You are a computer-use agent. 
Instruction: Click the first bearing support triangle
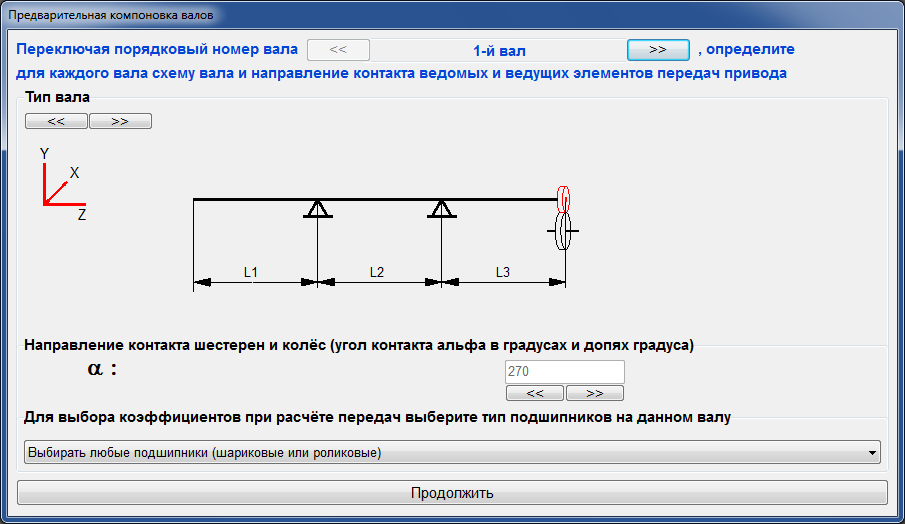coord(317,209)
